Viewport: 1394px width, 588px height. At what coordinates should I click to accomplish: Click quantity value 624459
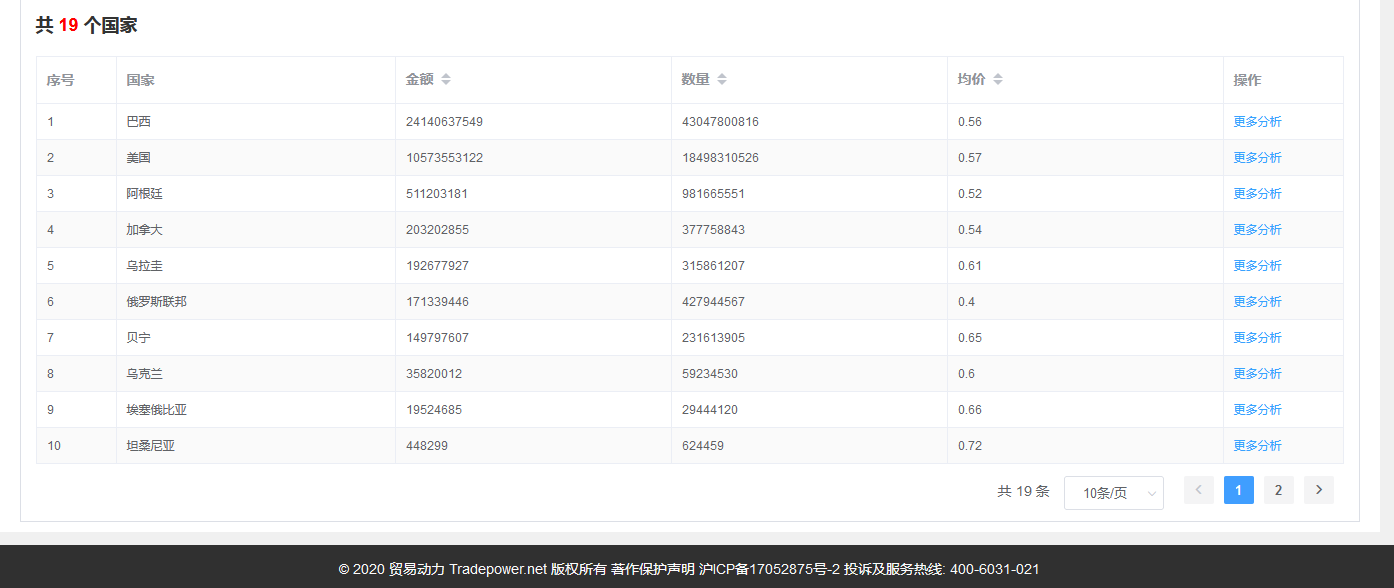point(703,446)
